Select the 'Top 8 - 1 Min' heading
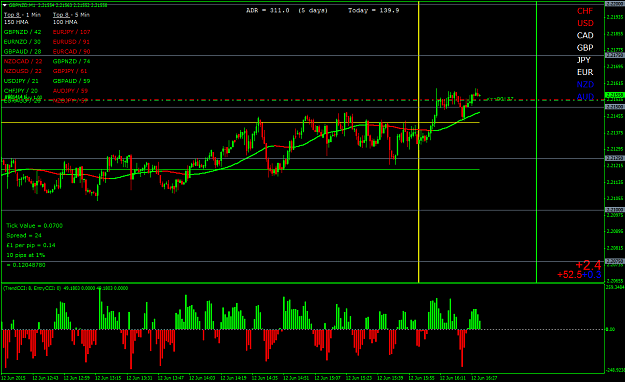The width and height of the screenshot is (625, 382). (22, 15)
